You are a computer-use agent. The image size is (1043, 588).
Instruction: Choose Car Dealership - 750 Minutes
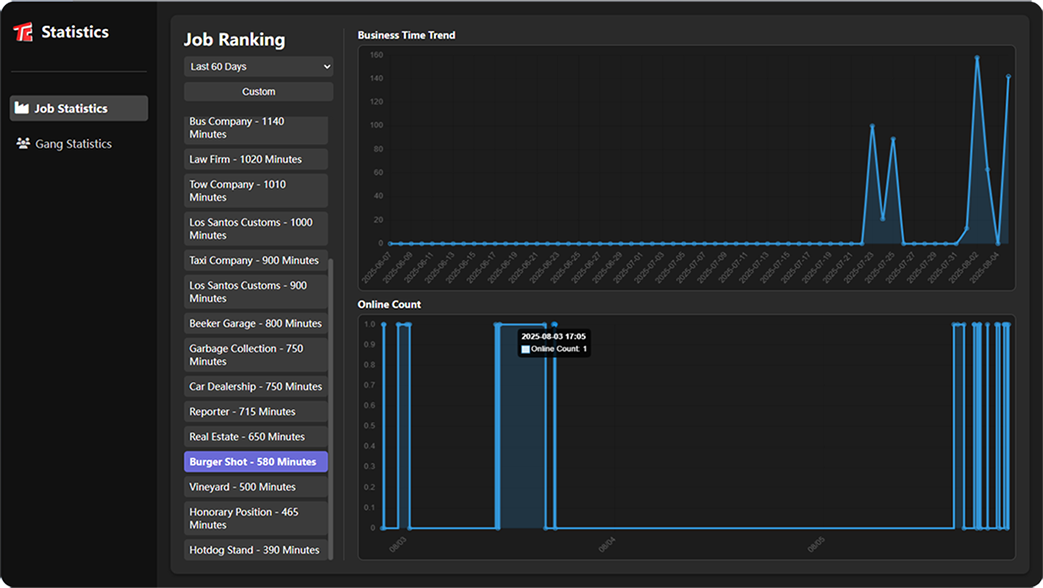pyautogui.click(x=255, y=387)
